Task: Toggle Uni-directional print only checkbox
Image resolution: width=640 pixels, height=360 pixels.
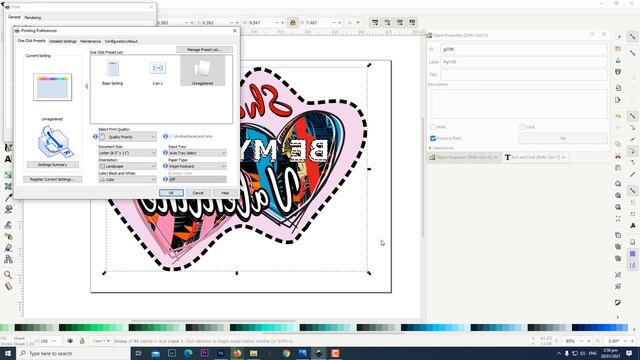Action: [171, 136]
